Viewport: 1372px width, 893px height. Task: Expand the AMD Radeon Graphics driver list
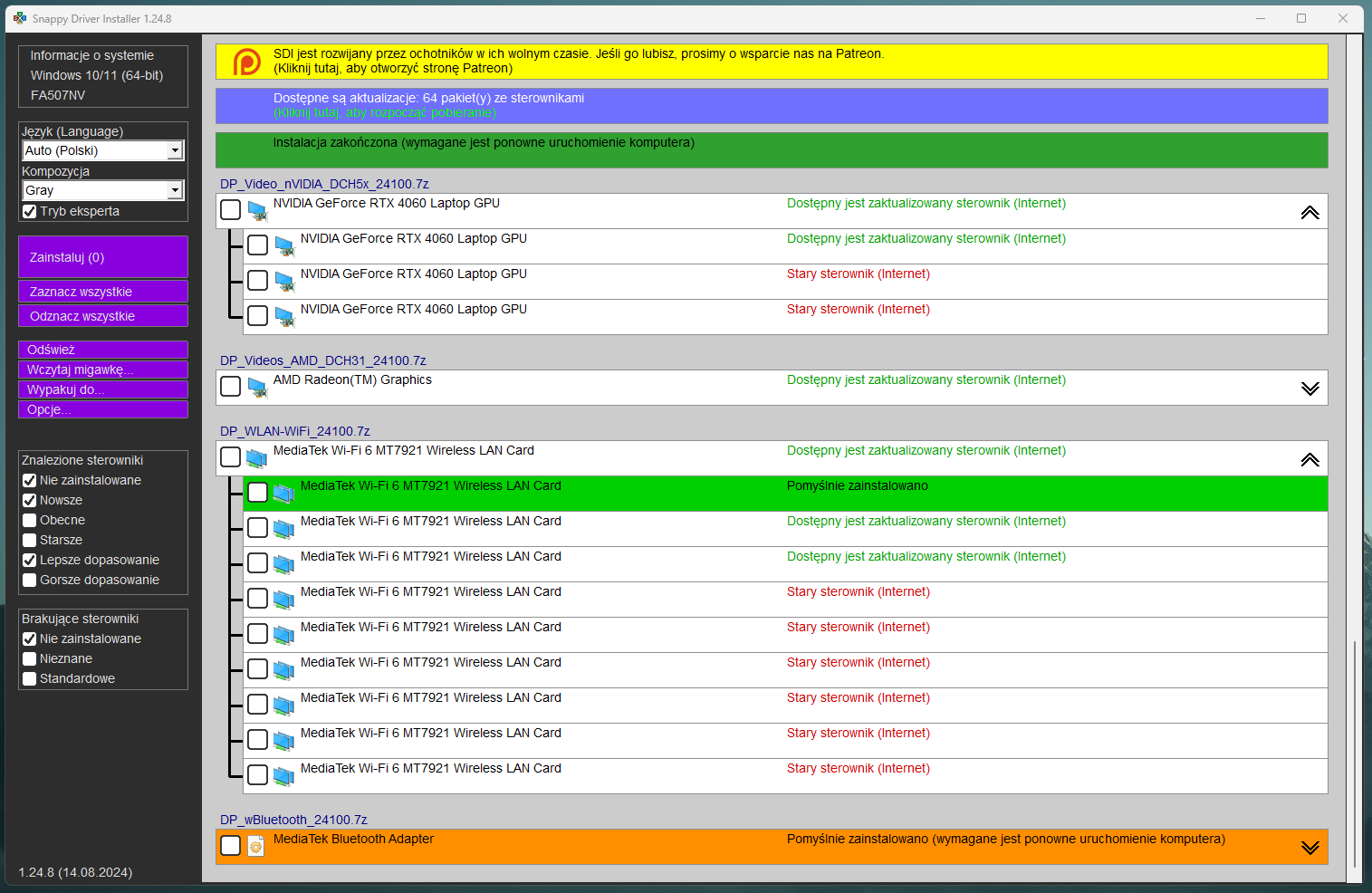pyautogui.click(x=1310, y=389)
